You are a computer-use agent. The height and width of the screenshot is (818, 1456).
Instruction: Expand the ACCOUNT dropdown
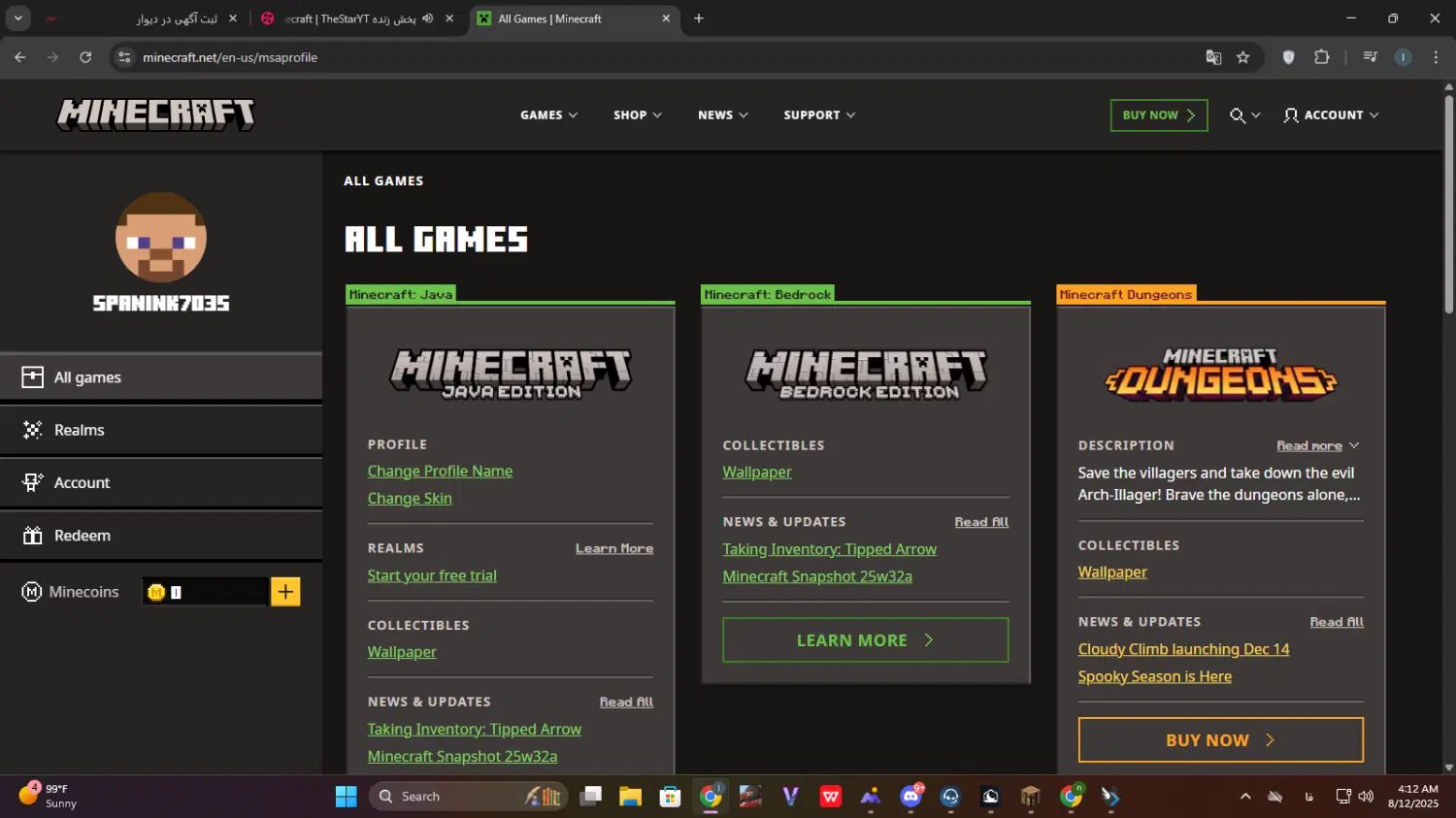(1331, 115)
